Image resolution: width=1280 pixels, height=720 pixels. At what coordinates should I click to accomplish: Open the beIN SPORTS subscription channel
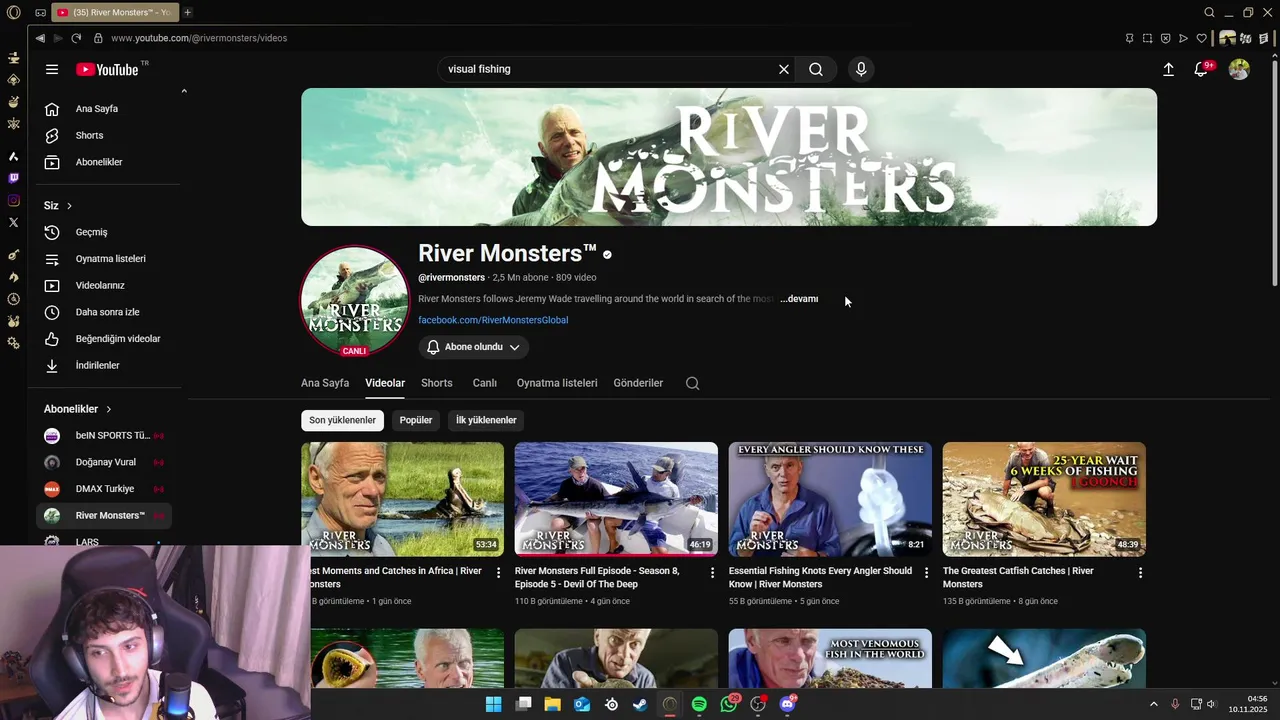click(x=104, y=436)
